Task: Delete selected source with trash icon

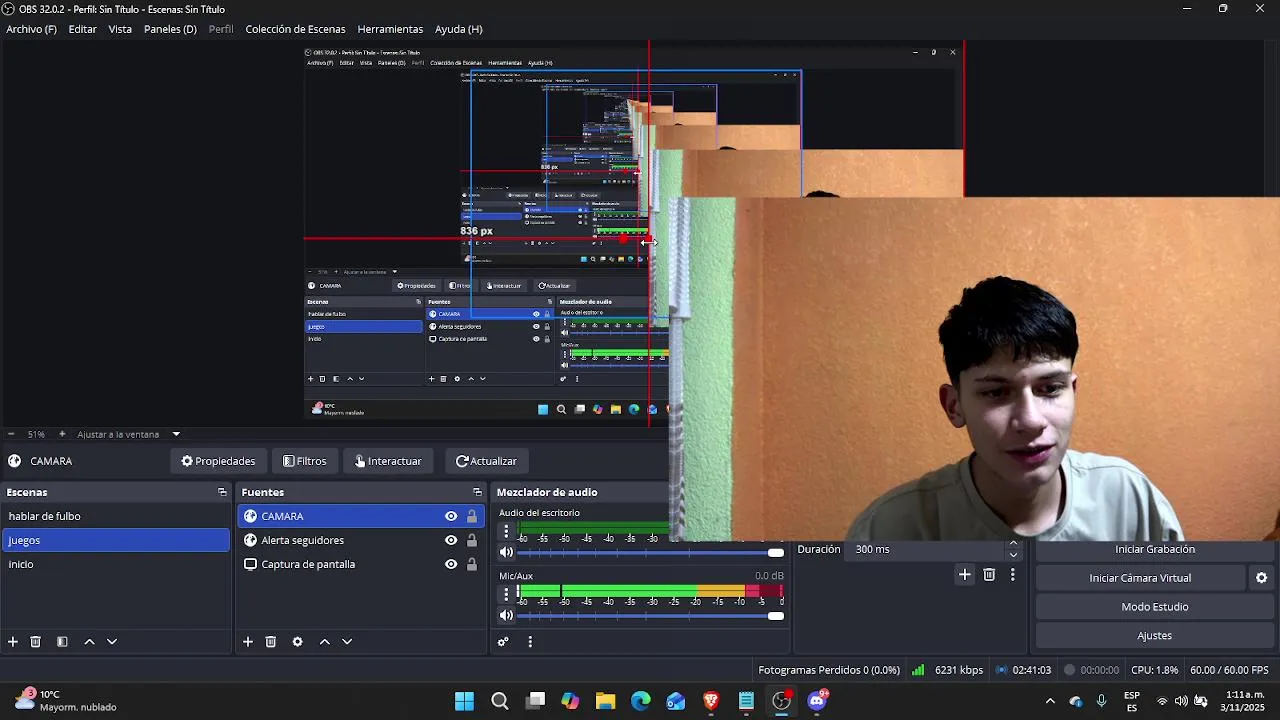Action: [x=270, y=642]
